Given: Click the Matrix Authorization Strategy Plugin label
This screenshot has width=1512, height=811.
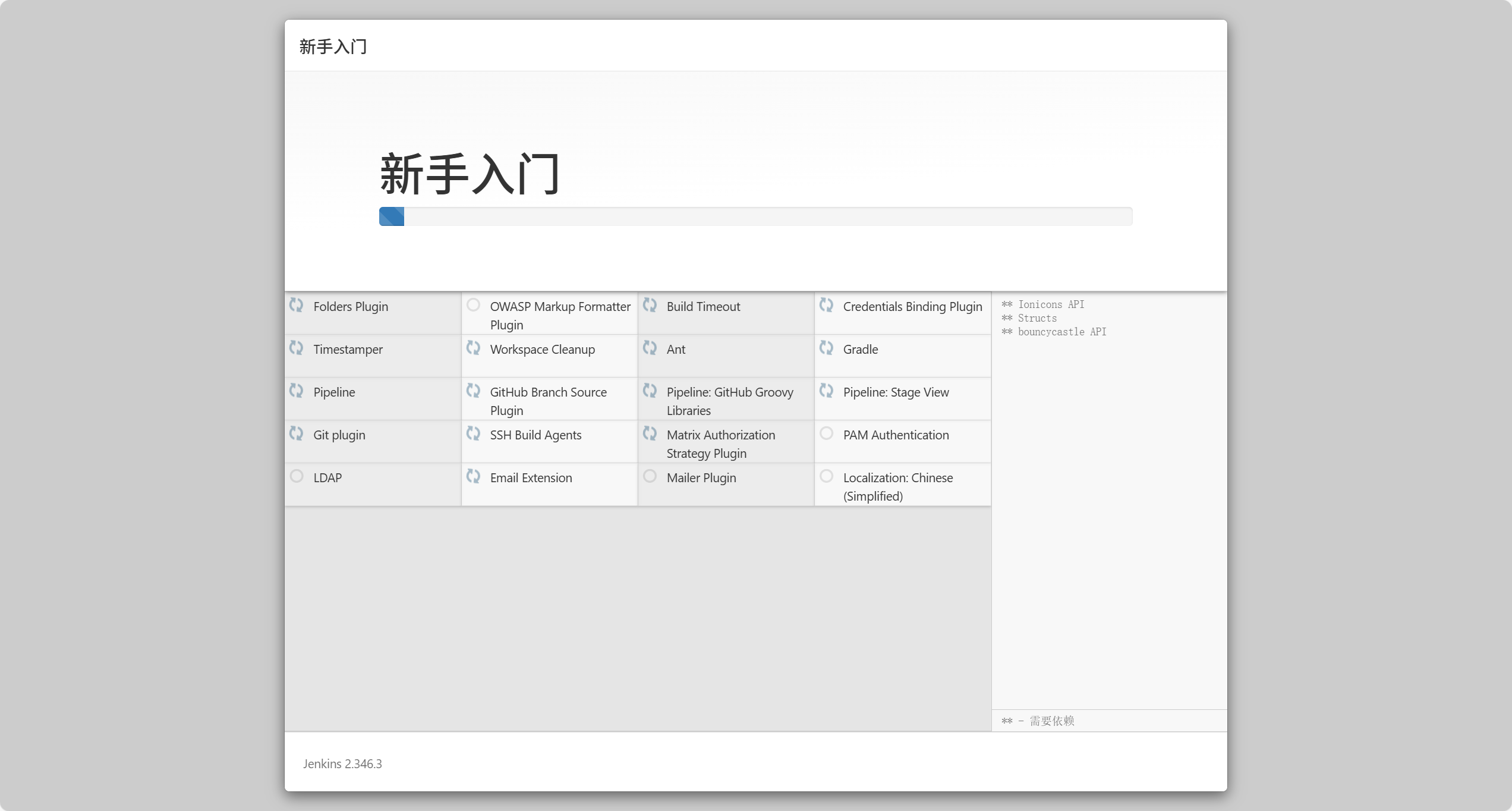Looking at the screenshot, I should tap(720, 444).
